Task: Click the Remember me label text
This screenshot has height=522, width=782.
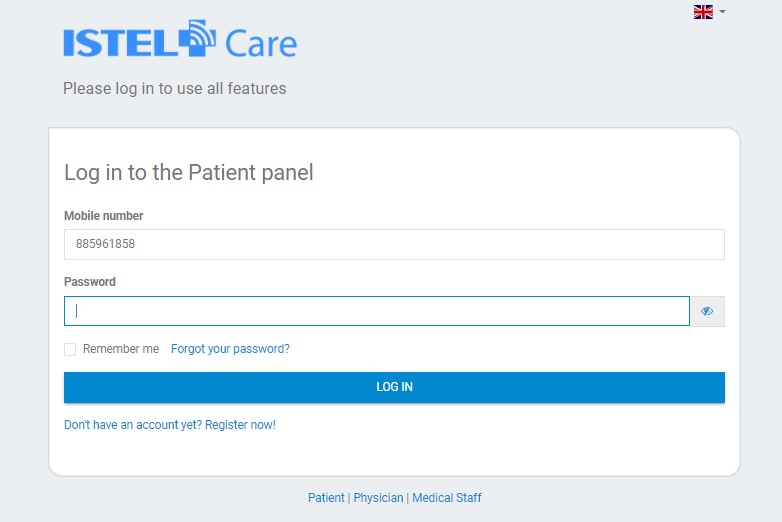Action: (x=121, y=349)
